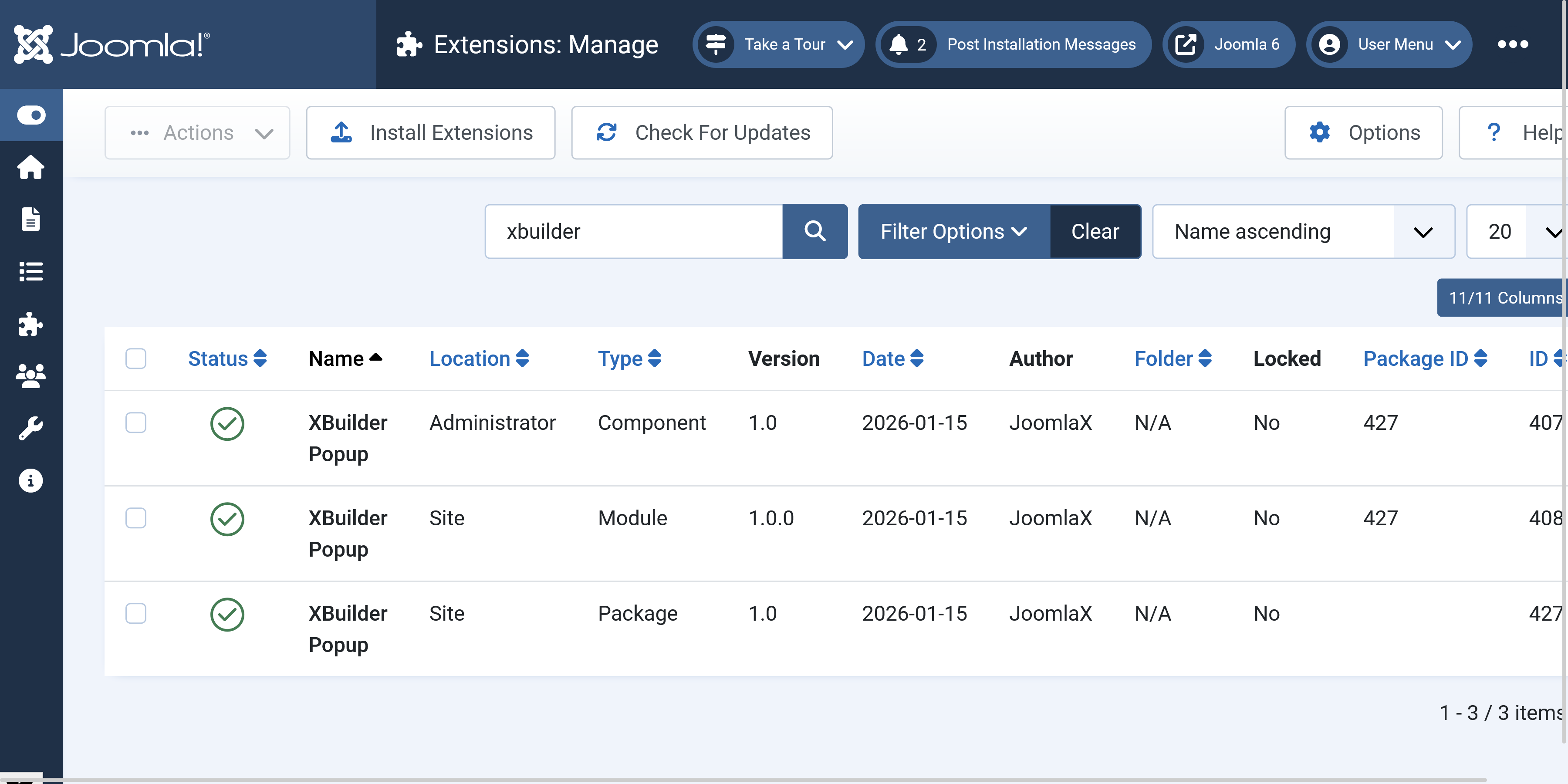Open the Help info sidebar icon
The image size is (1568, 784).
tap(30, 481)
